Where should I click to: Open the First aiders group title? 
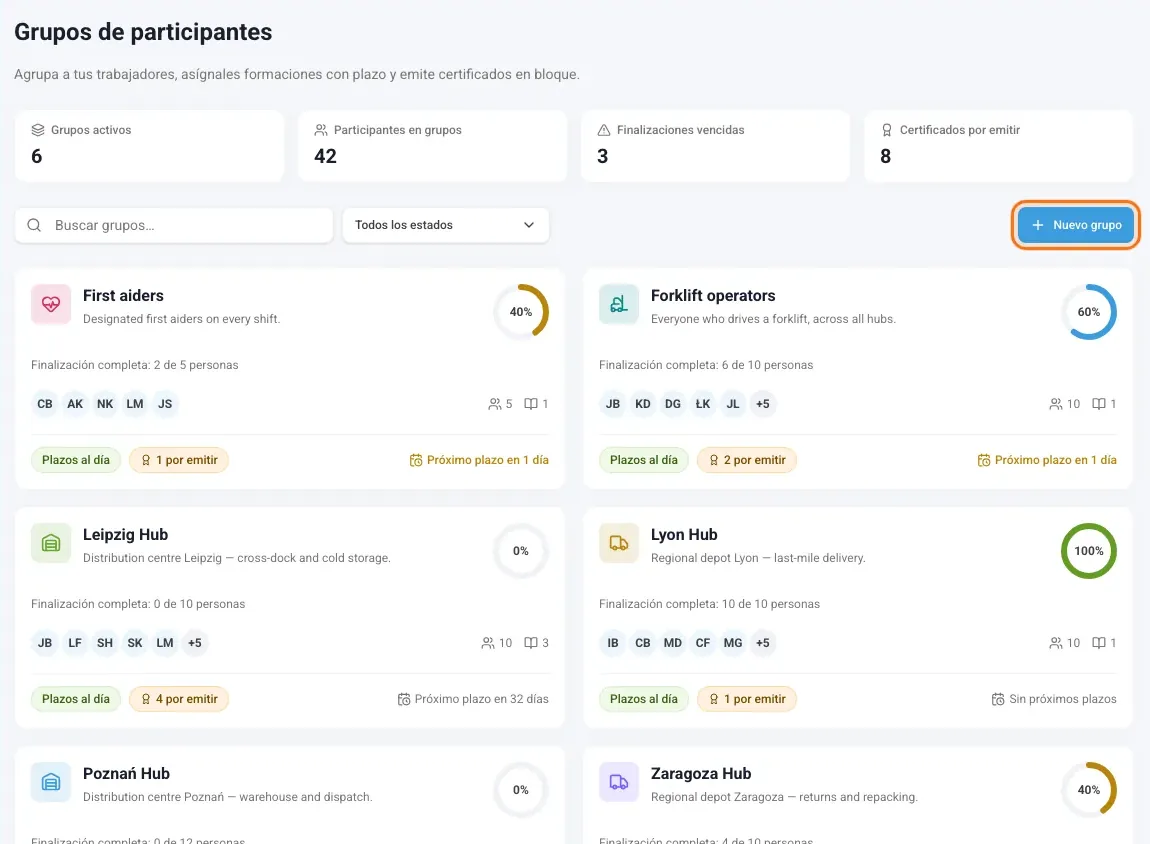point(123,296)
